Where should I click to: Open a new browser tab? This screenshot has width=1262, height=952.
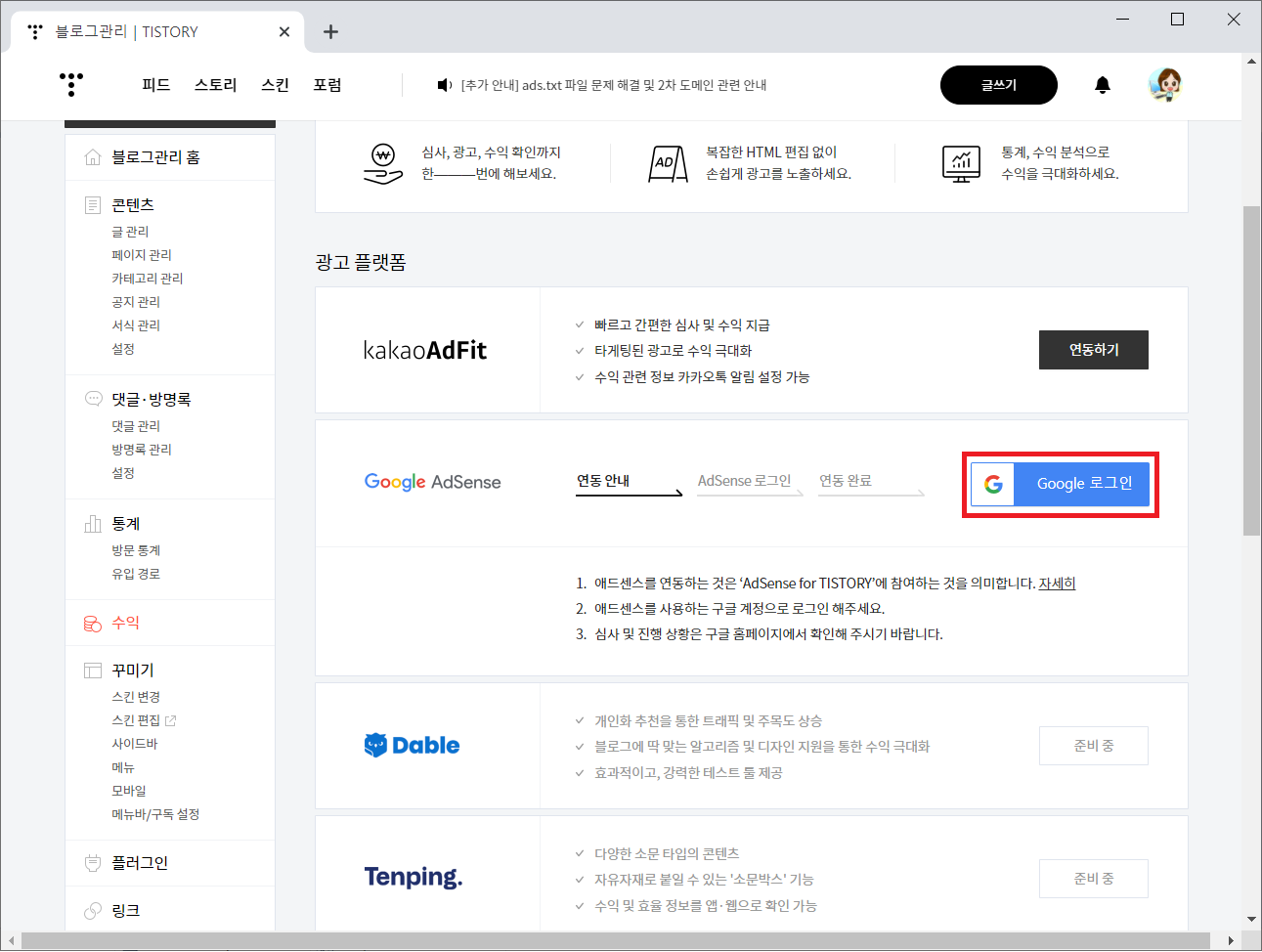(330, 32)
